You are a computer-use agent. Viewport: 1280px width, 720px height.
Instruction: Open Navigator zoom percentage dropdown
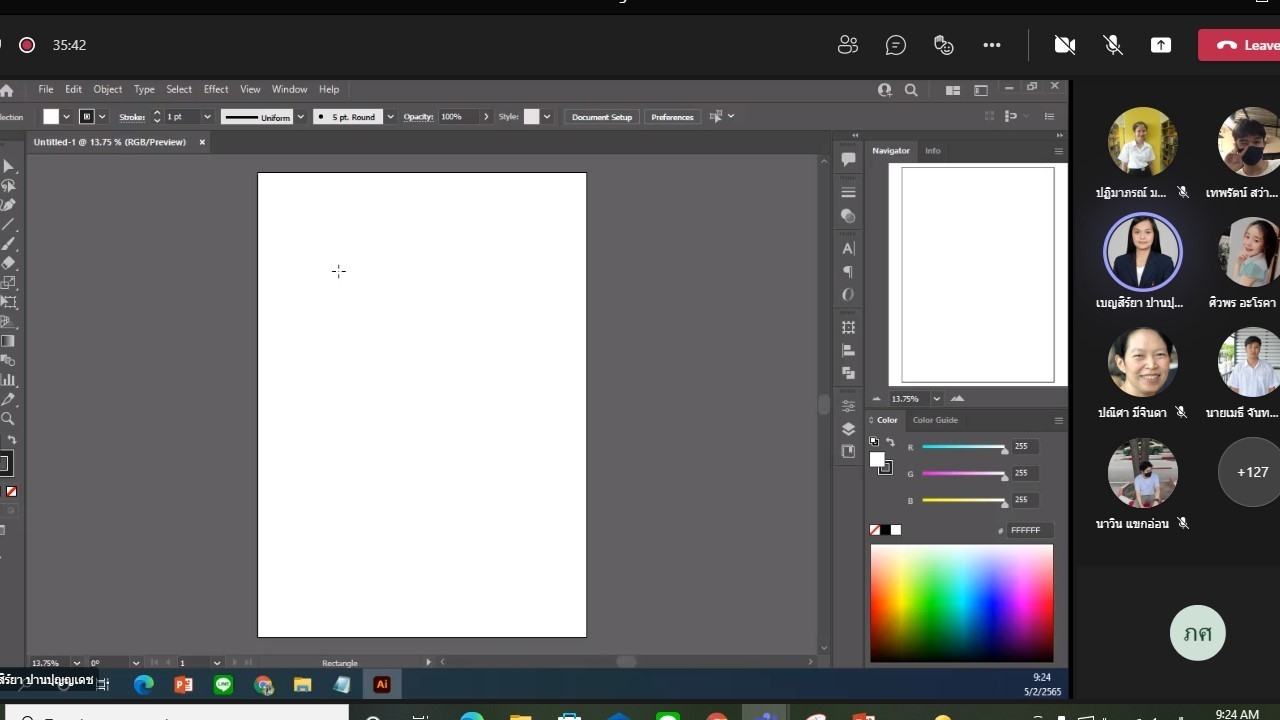point(936,399)
